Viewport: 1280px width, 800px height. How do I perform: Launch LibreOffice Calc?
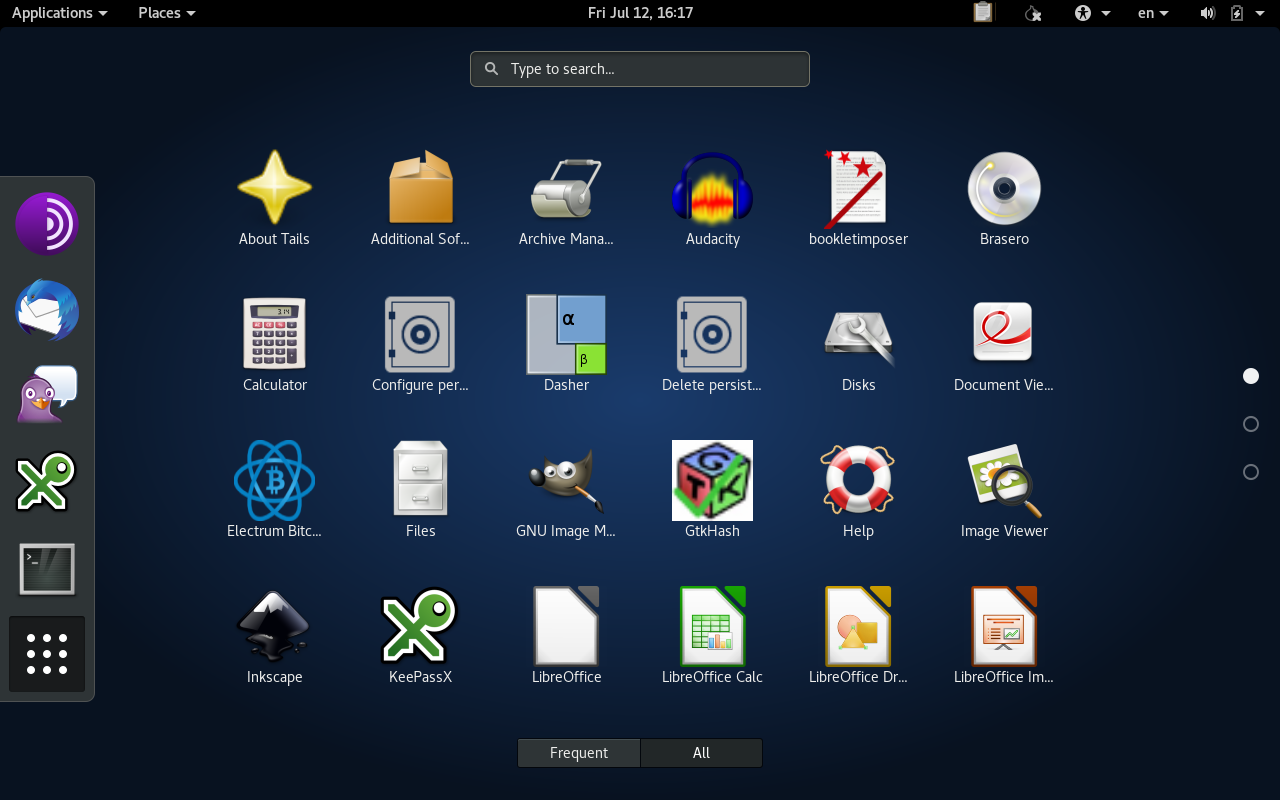click(712, 636)
